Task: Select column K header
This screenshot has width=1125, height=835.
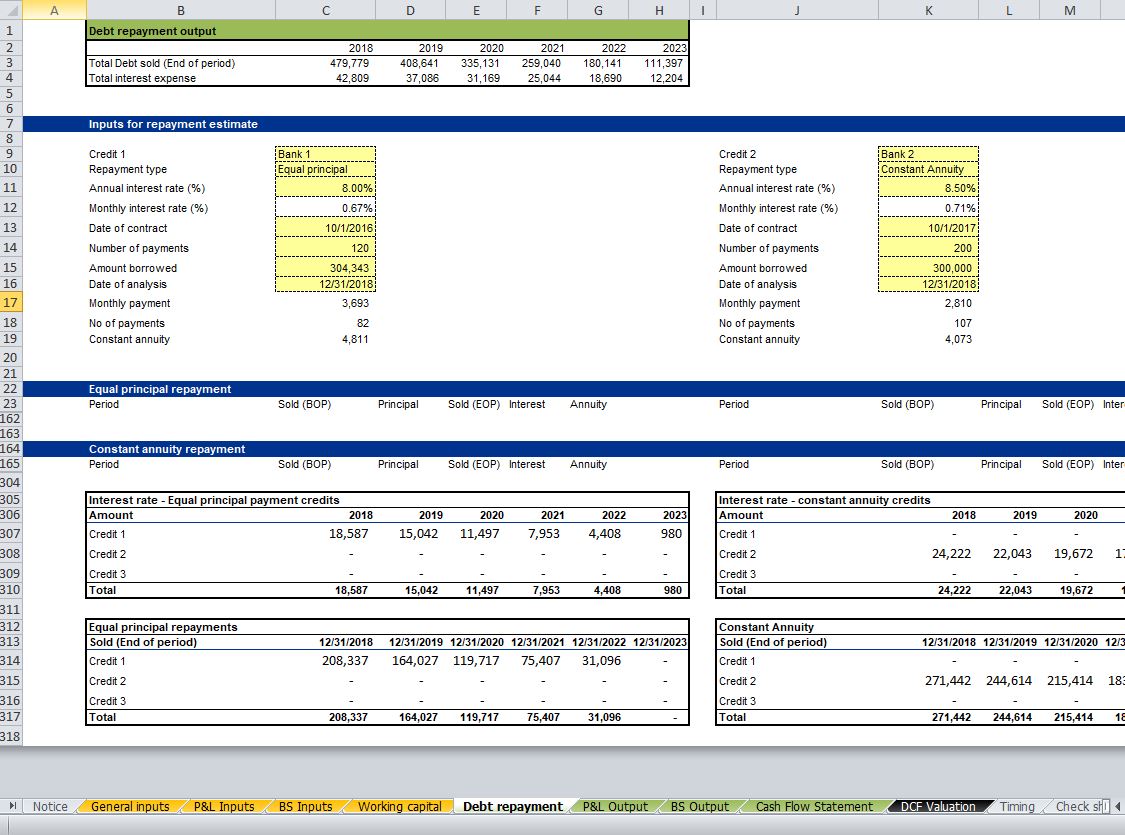Action: coord(928,10)
